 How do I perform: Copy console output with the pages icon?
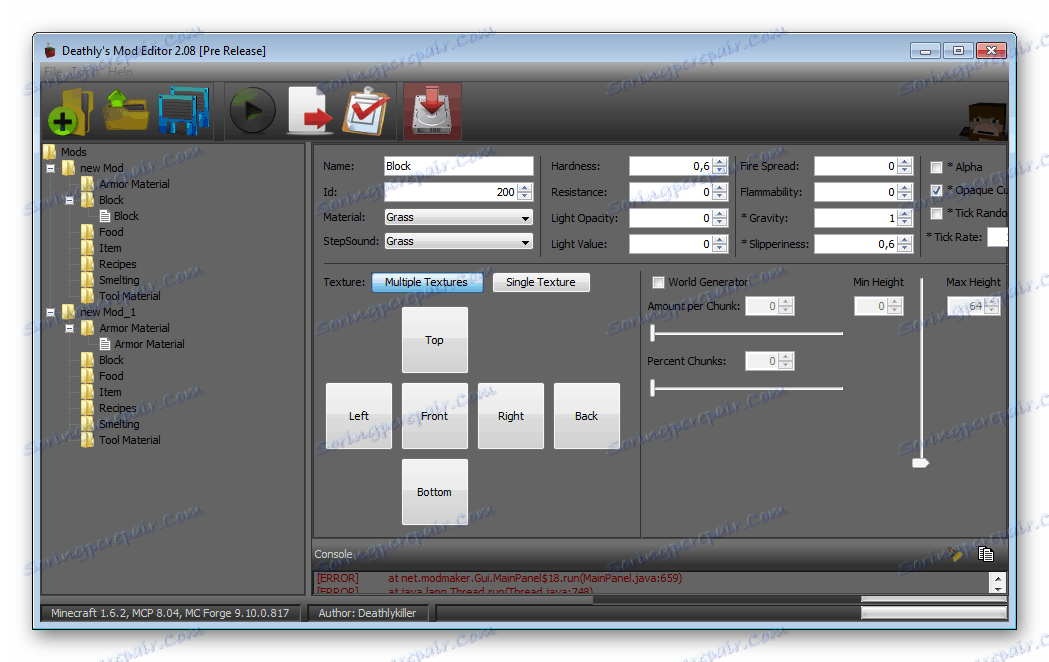pos(985,554)
